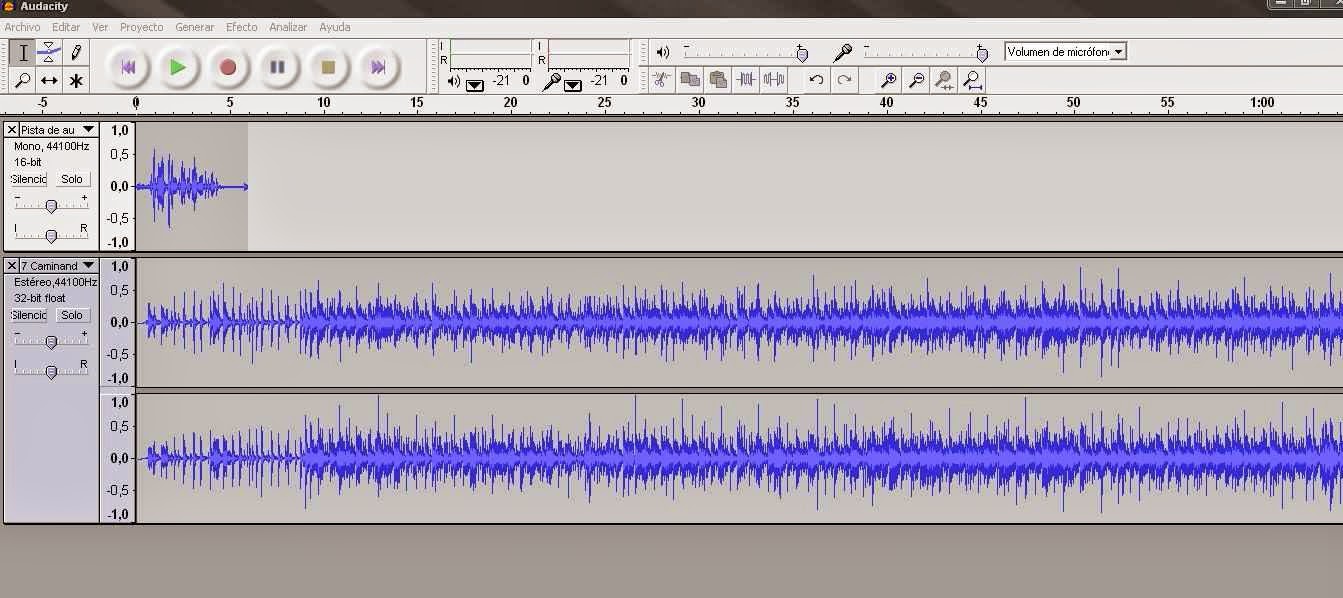Activate the Zoom tool
The width and height of the screenshot is (1343, 598).
coord(22,79)
